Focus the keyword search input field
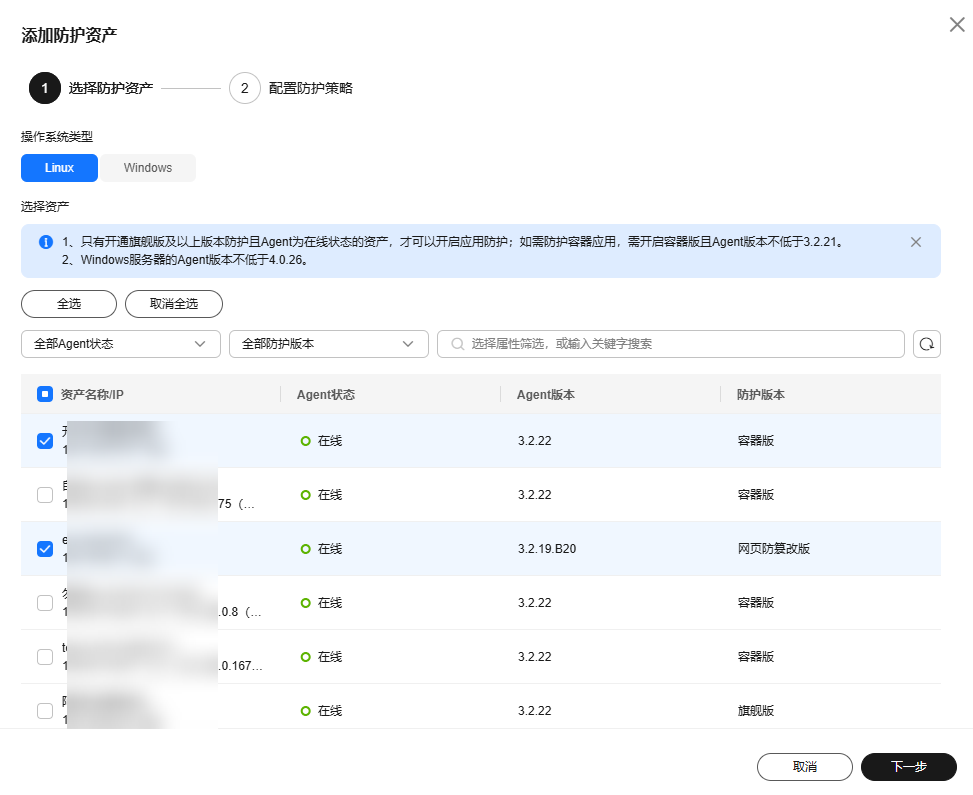 tap(680, 344)
